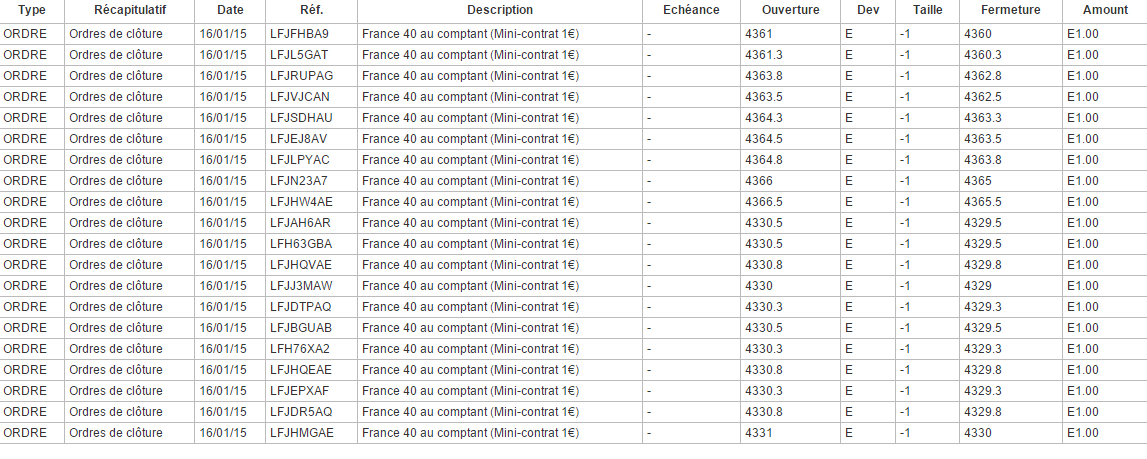The width and height of the screenshot is (1147, 459).
Task: Sort rows by the Date header
Action: point(230,10)
